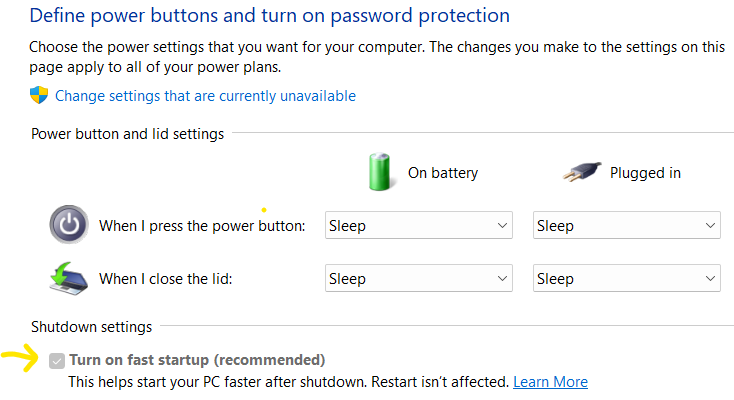Expand close lid dropdown under On battery

(419, 279)
